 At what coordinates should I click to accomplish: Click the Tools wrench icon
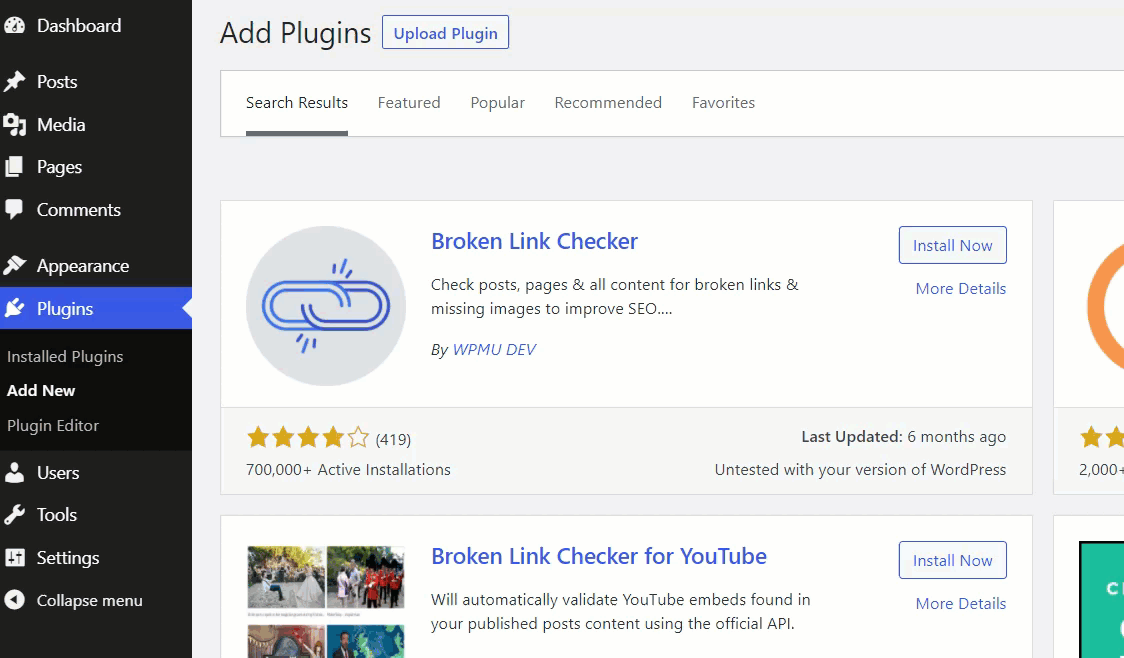tap(14, 515)
